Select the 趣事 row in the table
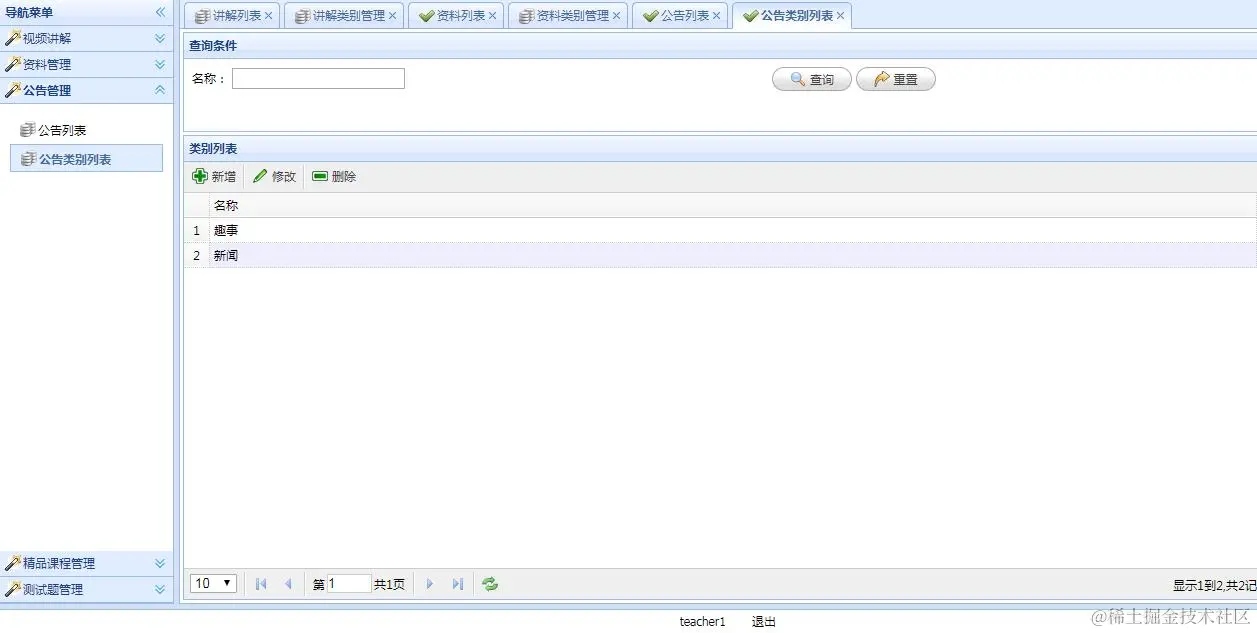This screenshot has height=633, width=1257. pyautogui.click(x=720, y=230)
